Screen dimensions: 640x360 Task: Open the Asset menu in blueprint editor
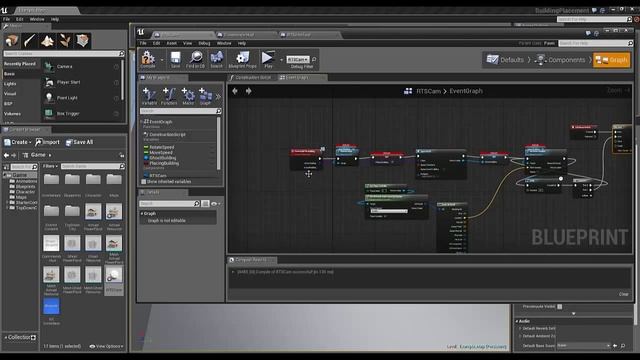[171, 43]
